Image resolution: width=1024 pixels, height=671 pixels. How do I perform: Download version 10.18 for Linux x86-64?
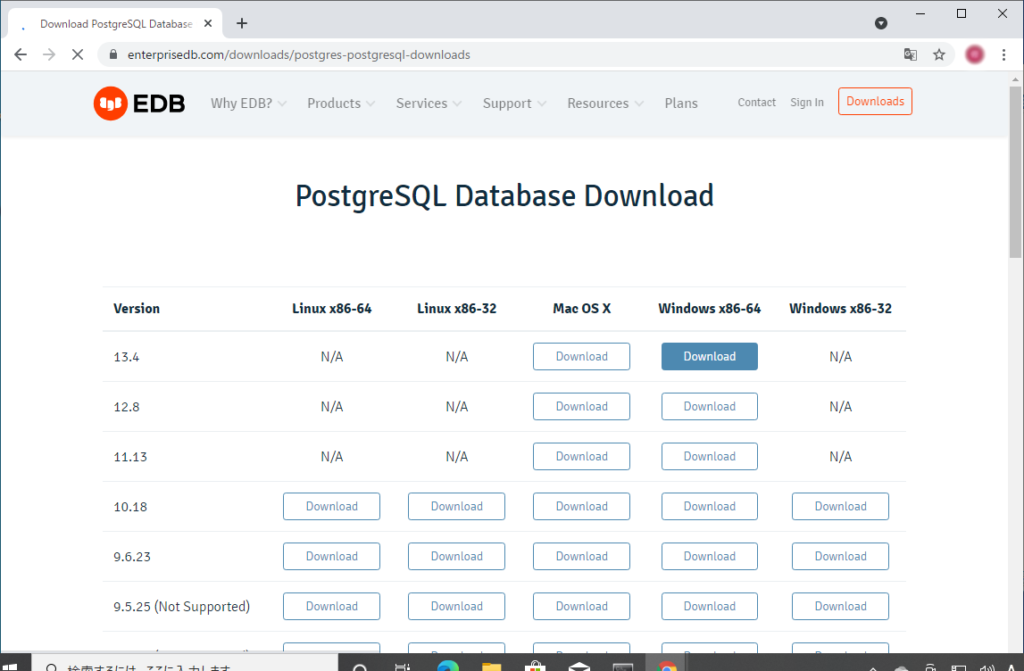tap(331, 506)
